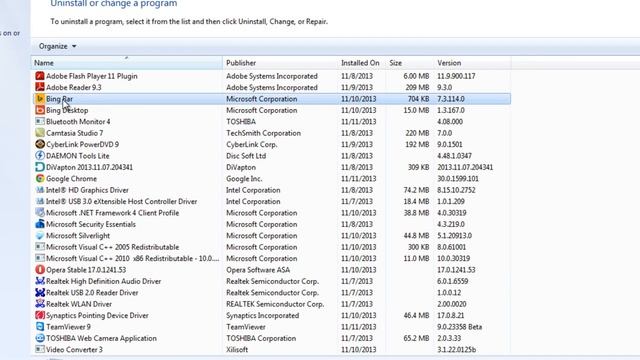Viewport: 640px width, 360px height.
Task: Click the Intel HD Graphics Driver icon
Action: point(40,190)
